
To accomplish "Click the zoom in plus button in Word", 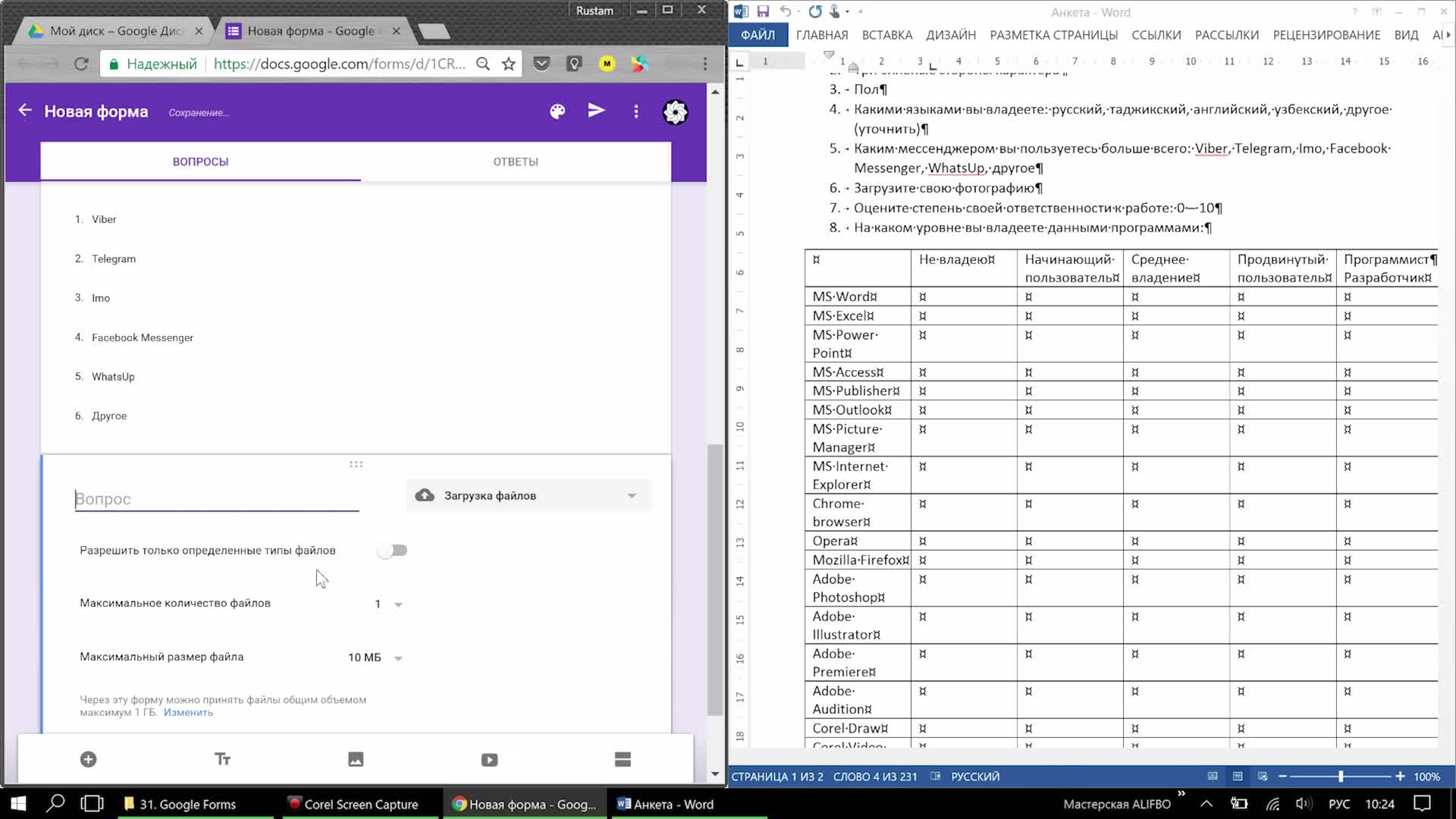I will (x=1400, y=776).
